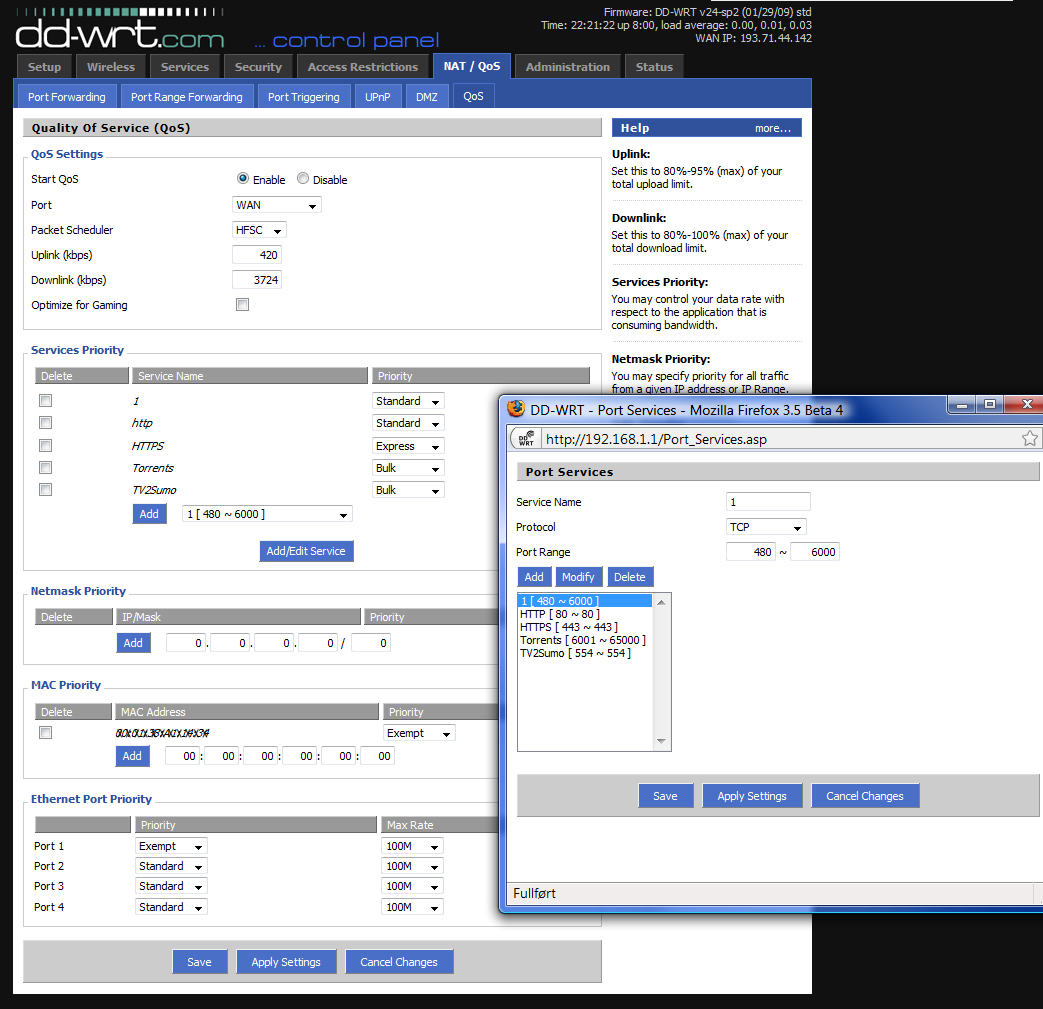Tick delete checkbox for Torrents service
The image size is (1043, 1009).
pyautogui.click(x=45, y=468)
